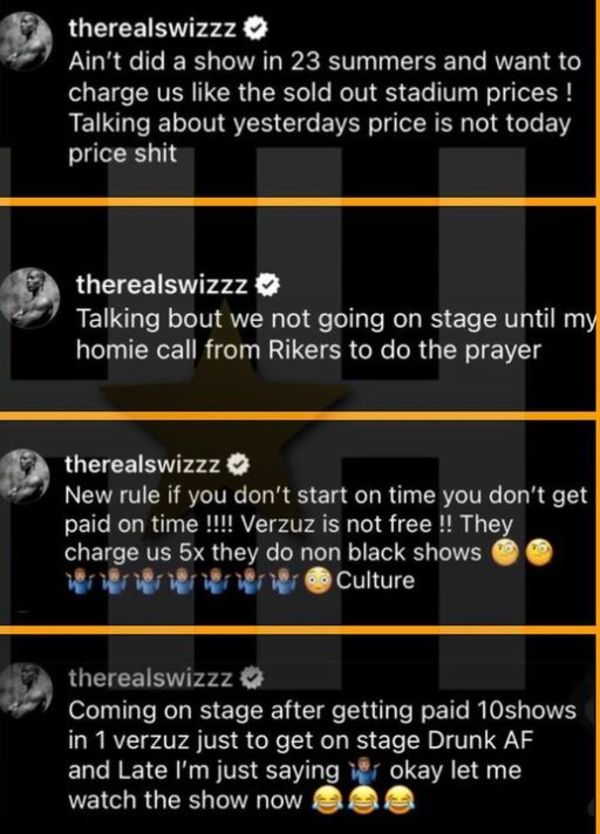
Task: Click the first monocle face emoji
Action: click(x=503, y=553)
